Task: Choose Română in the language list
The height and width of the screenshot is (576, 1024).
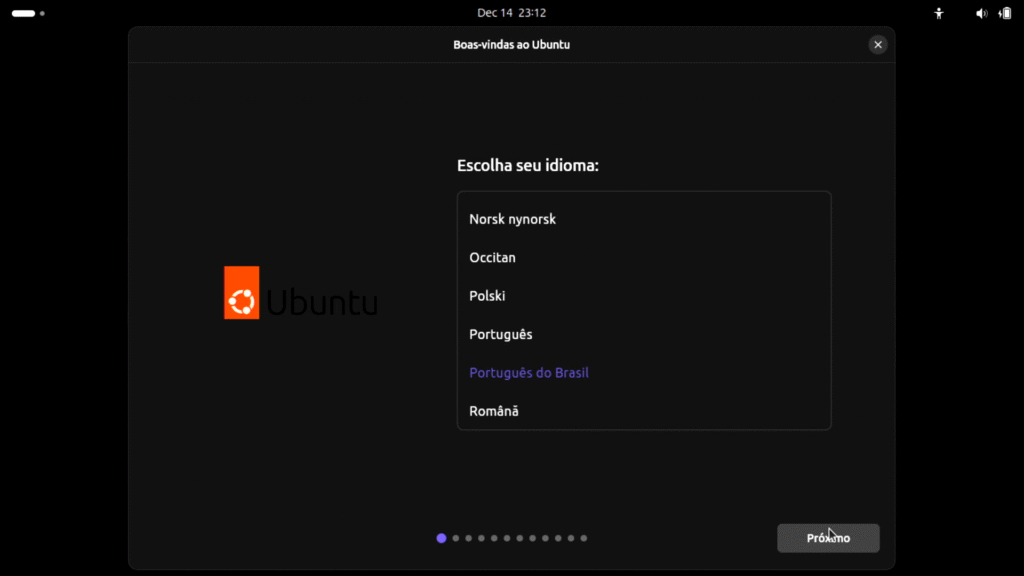Action: (494, 411)
